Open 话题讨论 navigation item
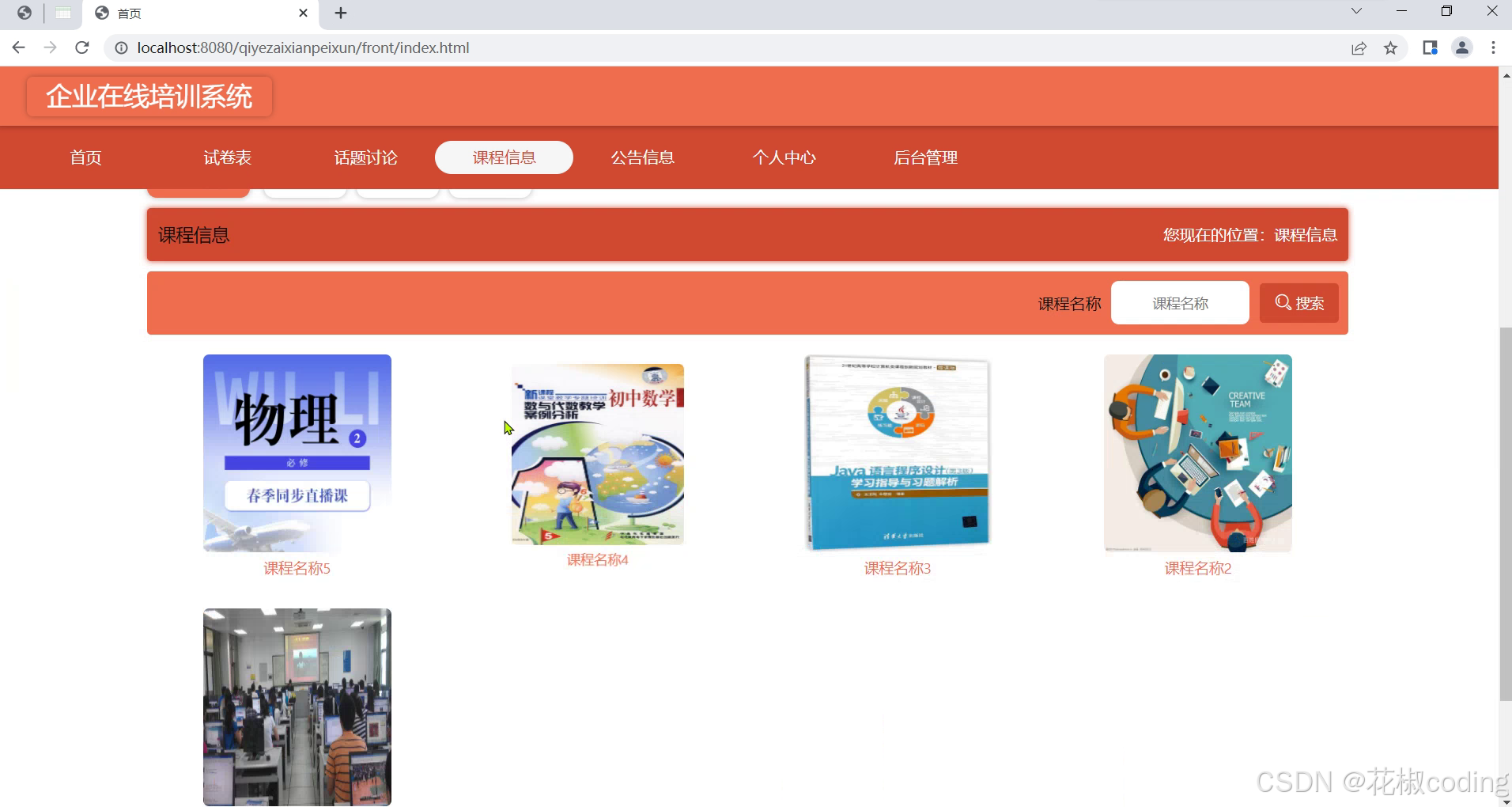This screenshot has height=807, width=1512. (365, 157)
